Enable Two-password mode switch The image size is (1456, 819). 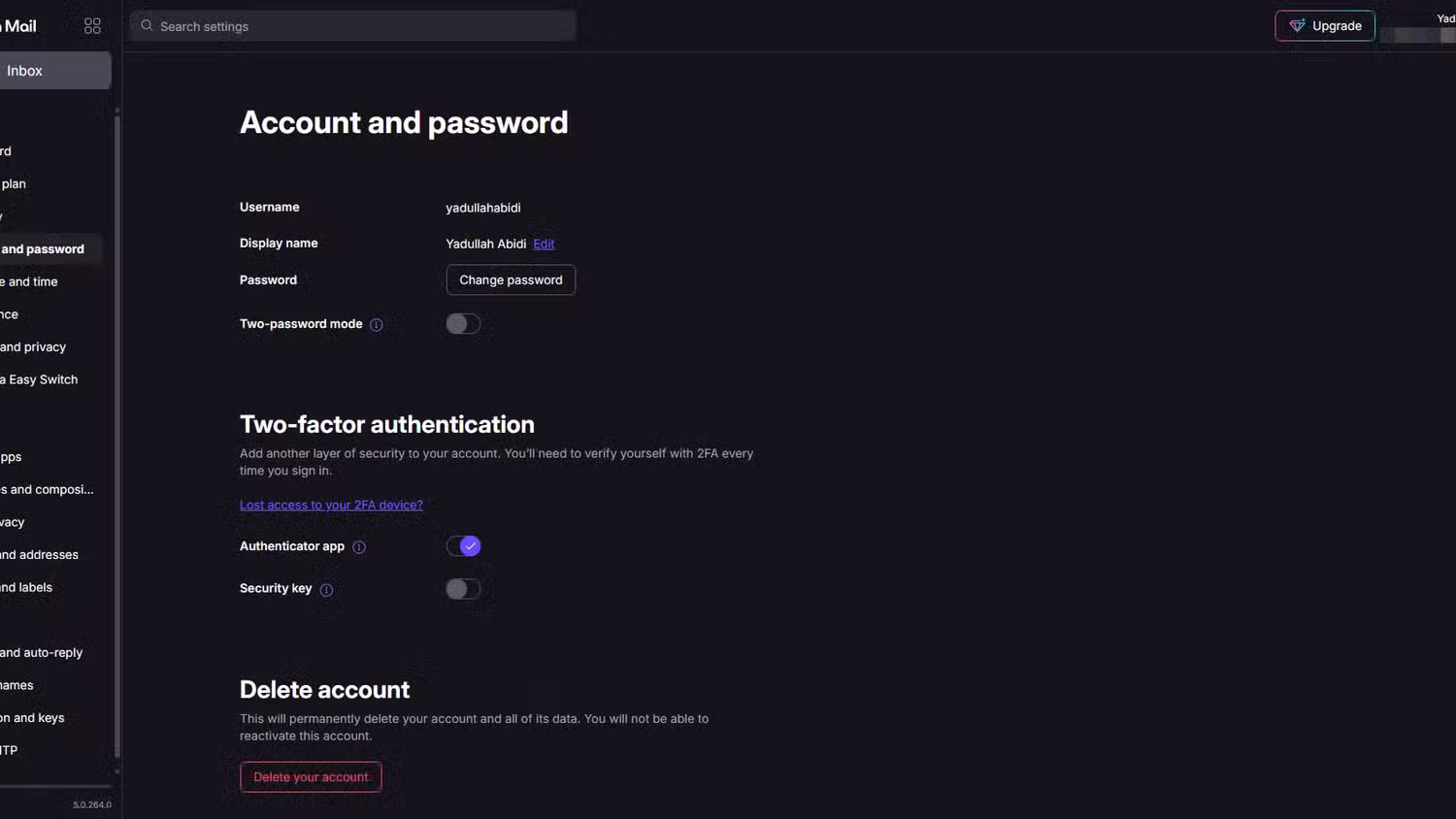pos(463,324)
